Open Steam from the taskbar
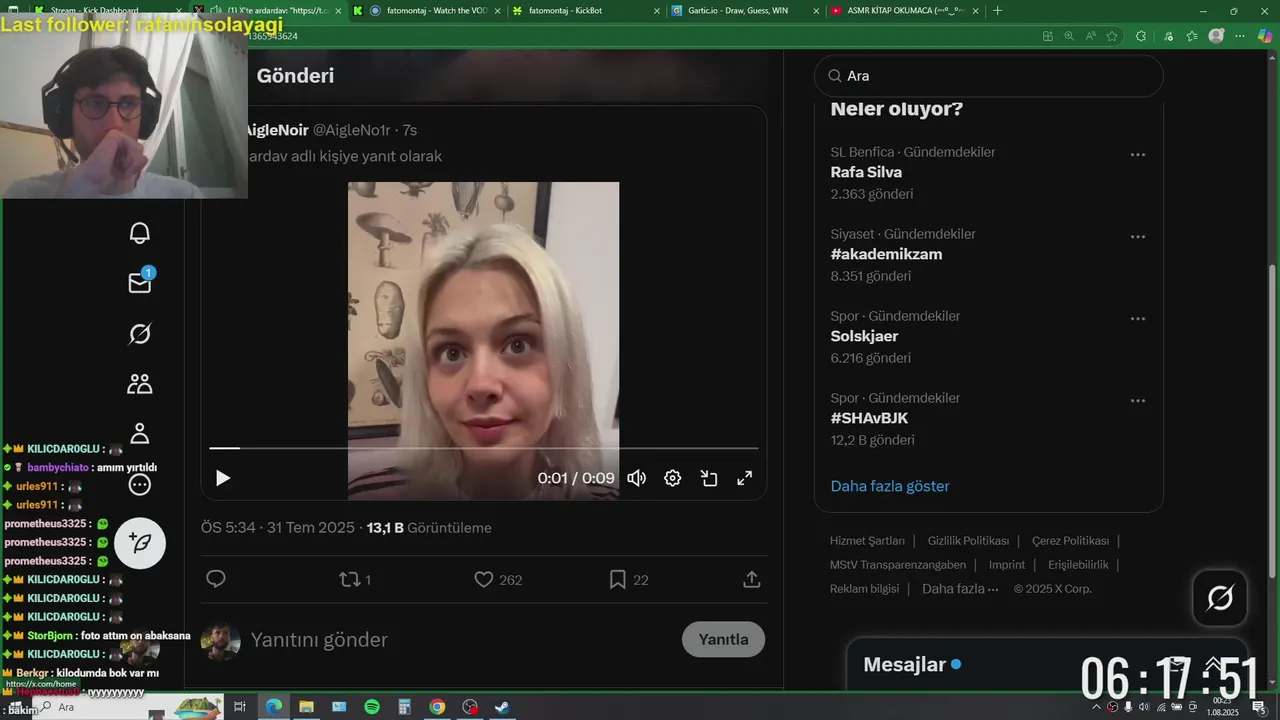Viewport: 1280px width, 720px height. tap(502, 707)
